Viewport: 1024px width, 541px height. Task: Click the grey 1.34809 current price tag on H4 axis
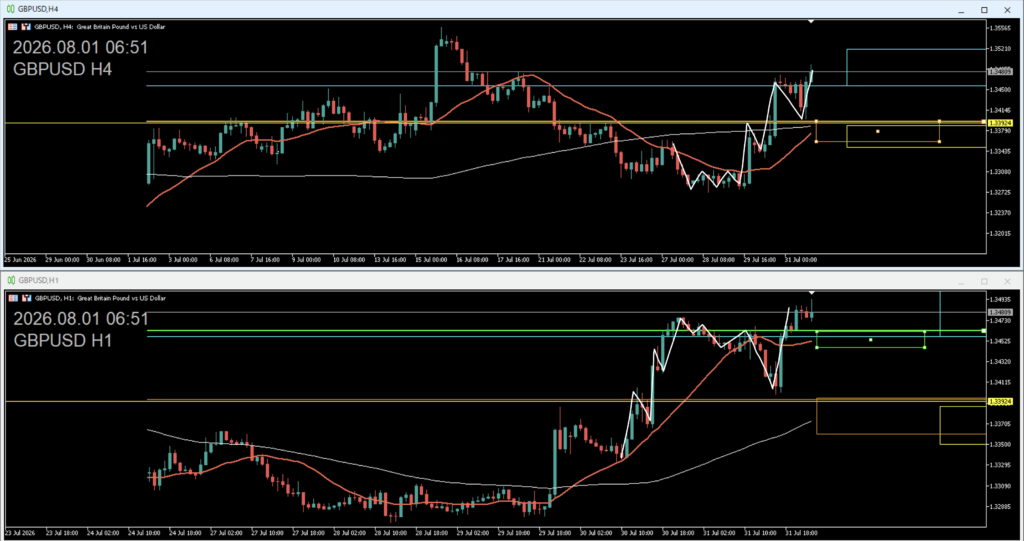point(1000,72)
